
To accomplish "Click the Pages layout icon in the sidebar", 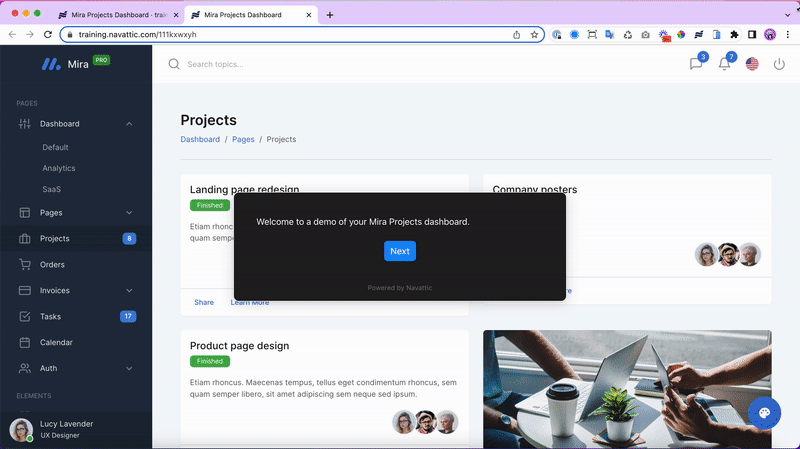I will pyautogui.click(x=24, y=213).
